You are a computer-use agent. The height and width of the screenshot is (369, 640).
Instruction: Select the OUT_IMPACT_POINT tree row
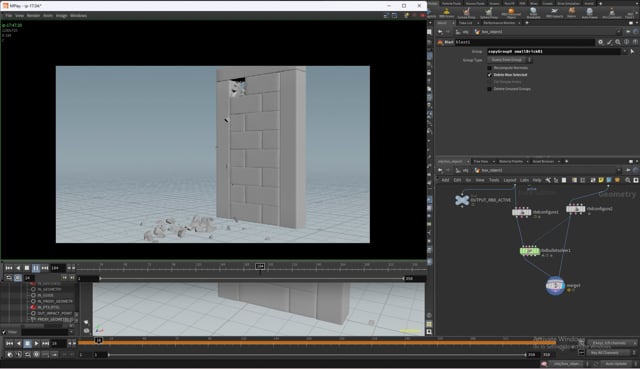coord(54,313)
